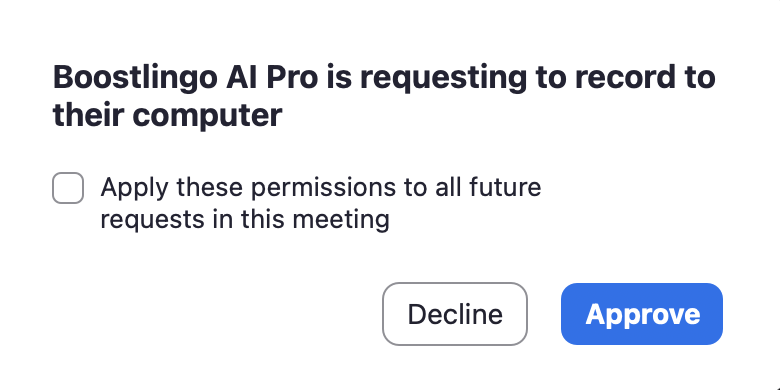The image size is (780, 390).
Task: Check the Apply these permissions checkbox
Action: pos(68,188)
